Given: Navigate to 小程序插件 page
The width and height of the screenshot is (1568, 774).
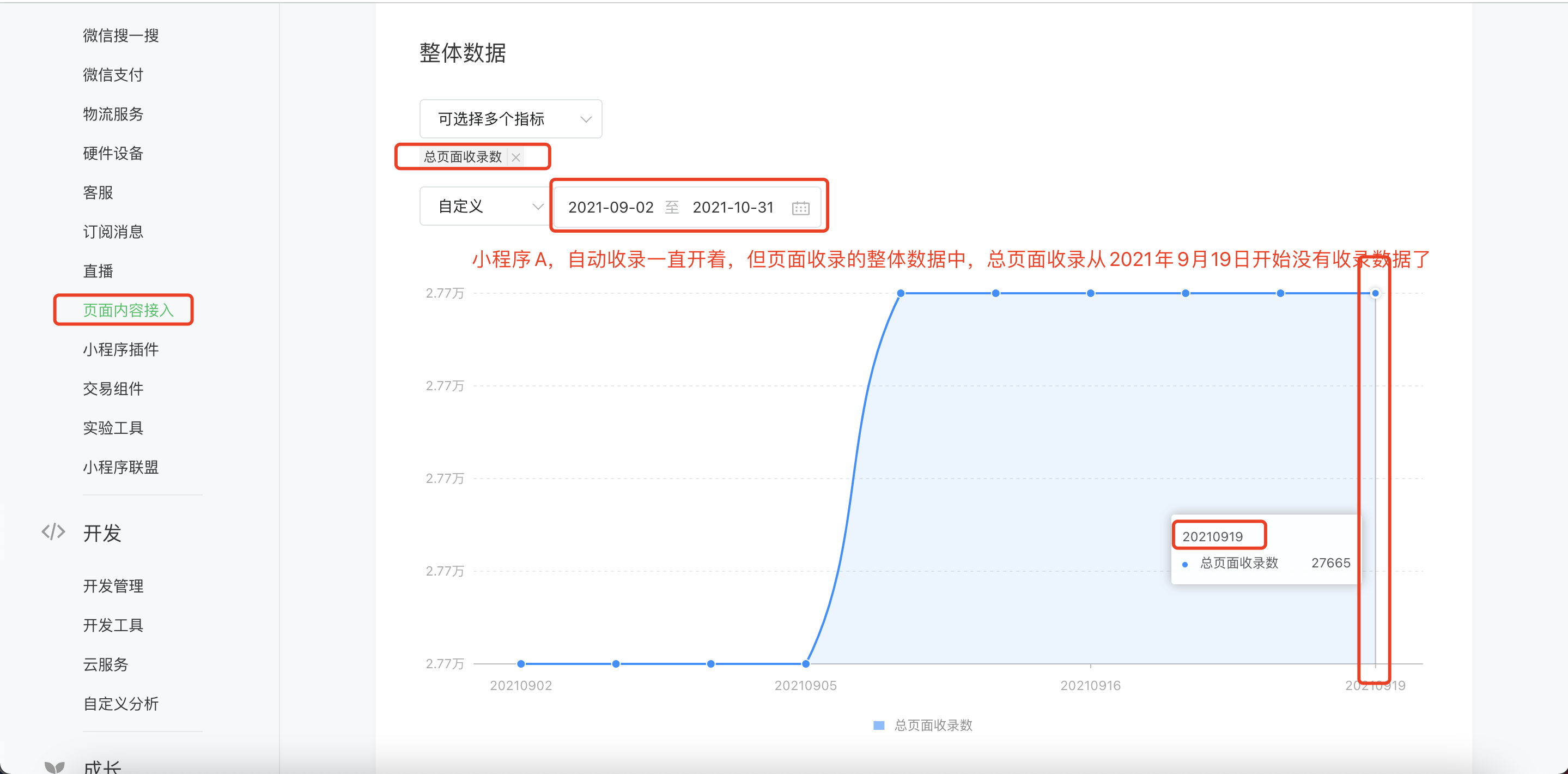Looking at the screenshot, I should pyautogui.click(x=120, y=349).
